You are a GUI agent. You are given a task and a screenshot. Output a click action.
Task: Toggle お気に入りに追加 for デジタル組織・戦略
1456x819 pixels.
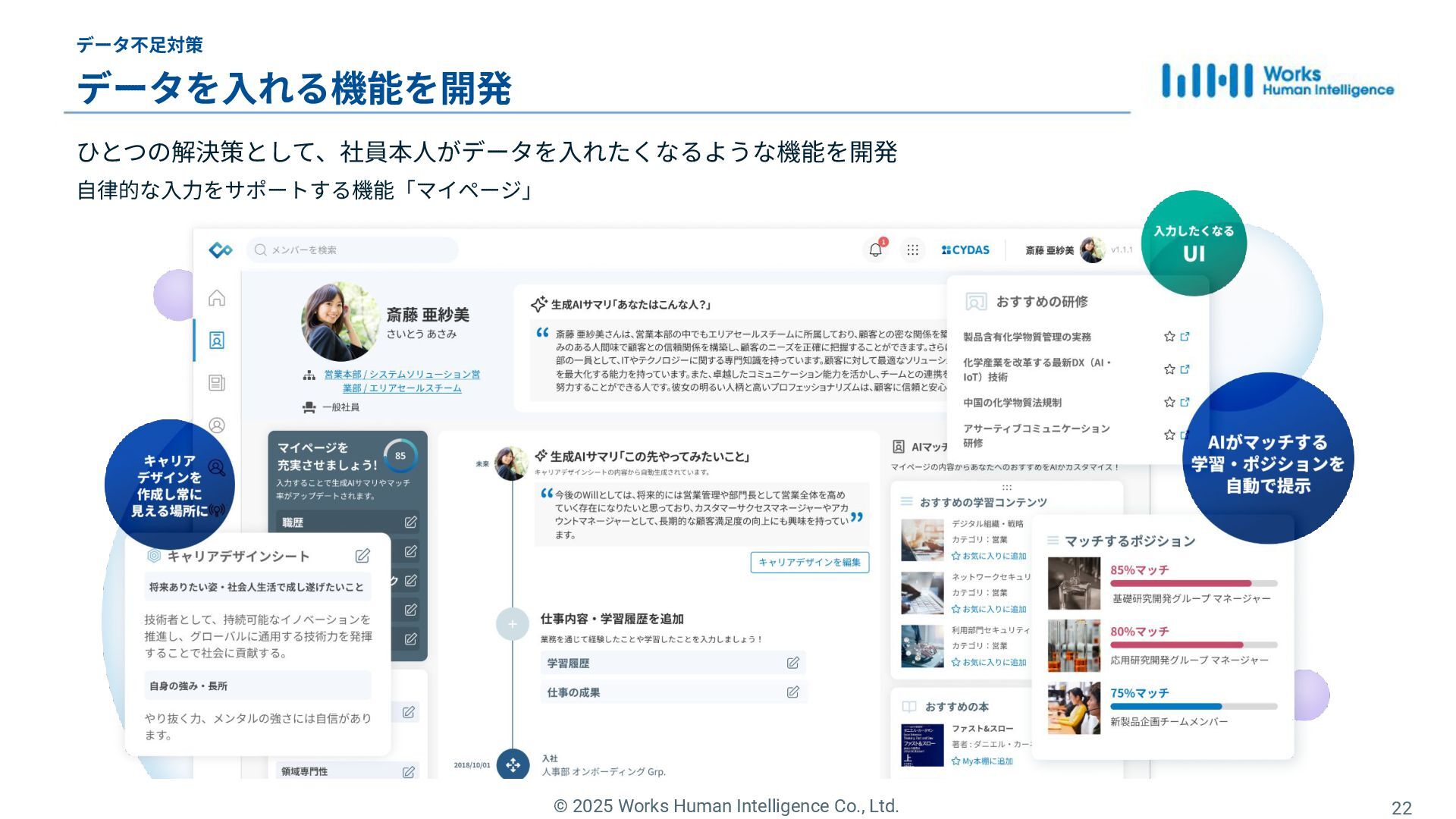pyautogui.click(x=990, y=556)
